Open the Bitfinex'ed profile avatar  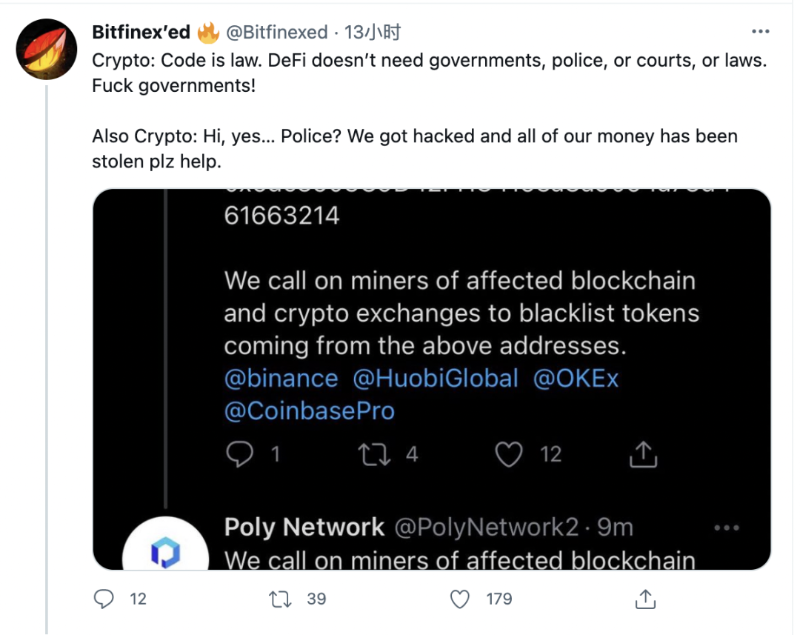click(46, 49)
